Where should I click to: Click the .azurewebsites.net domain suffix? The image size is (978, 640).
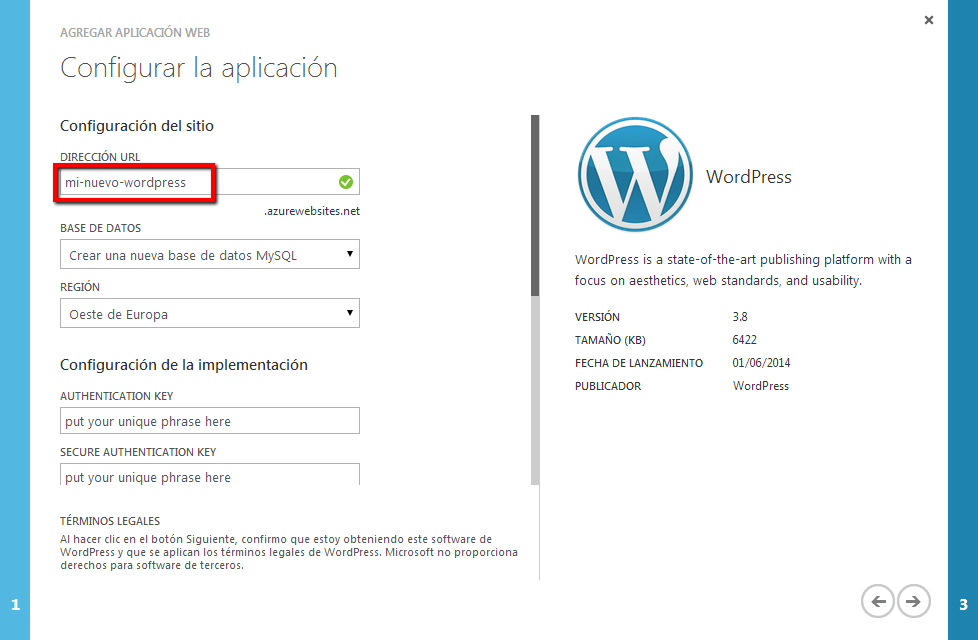311,211
